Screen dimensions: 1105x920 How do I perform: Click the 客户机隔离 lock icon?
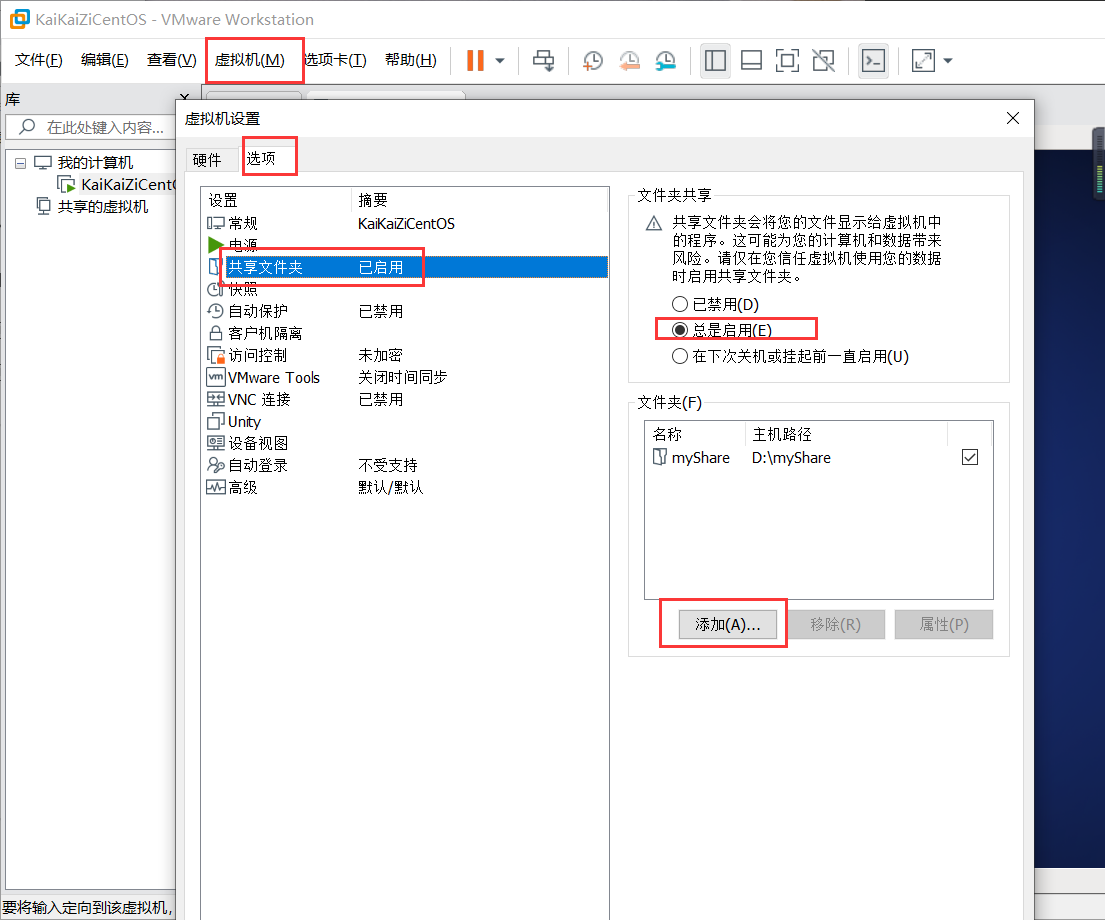pyautogui.click(x=216, y=333)
